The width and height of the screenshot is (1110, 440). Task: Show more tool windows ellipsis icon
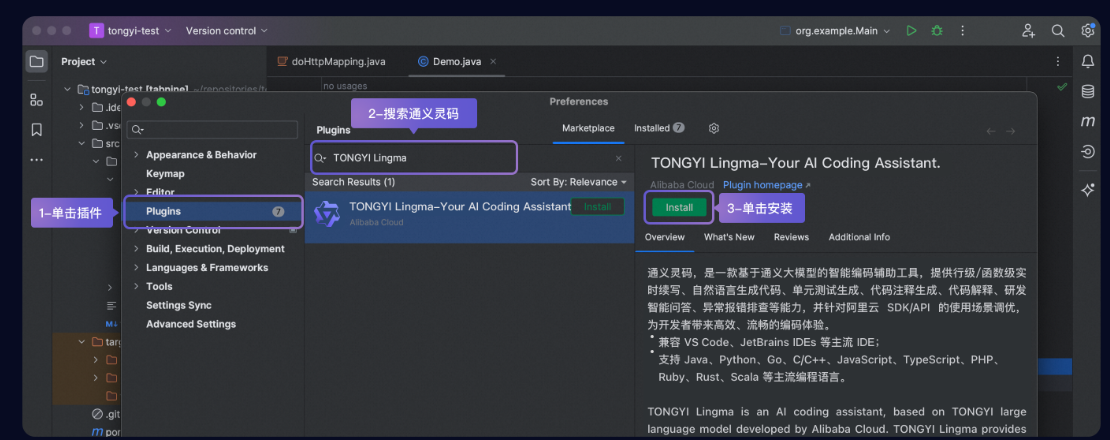[36, 160]
